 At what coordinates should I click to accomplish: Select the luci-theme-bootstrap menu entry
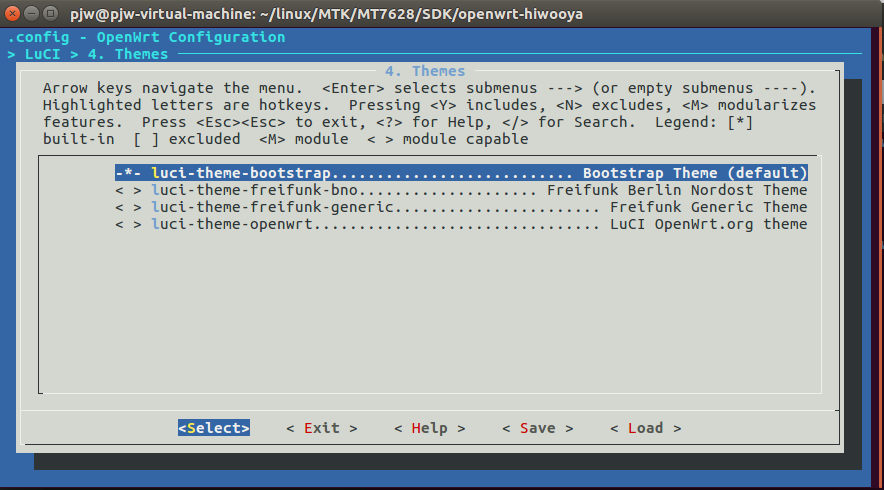coord(461,173)
